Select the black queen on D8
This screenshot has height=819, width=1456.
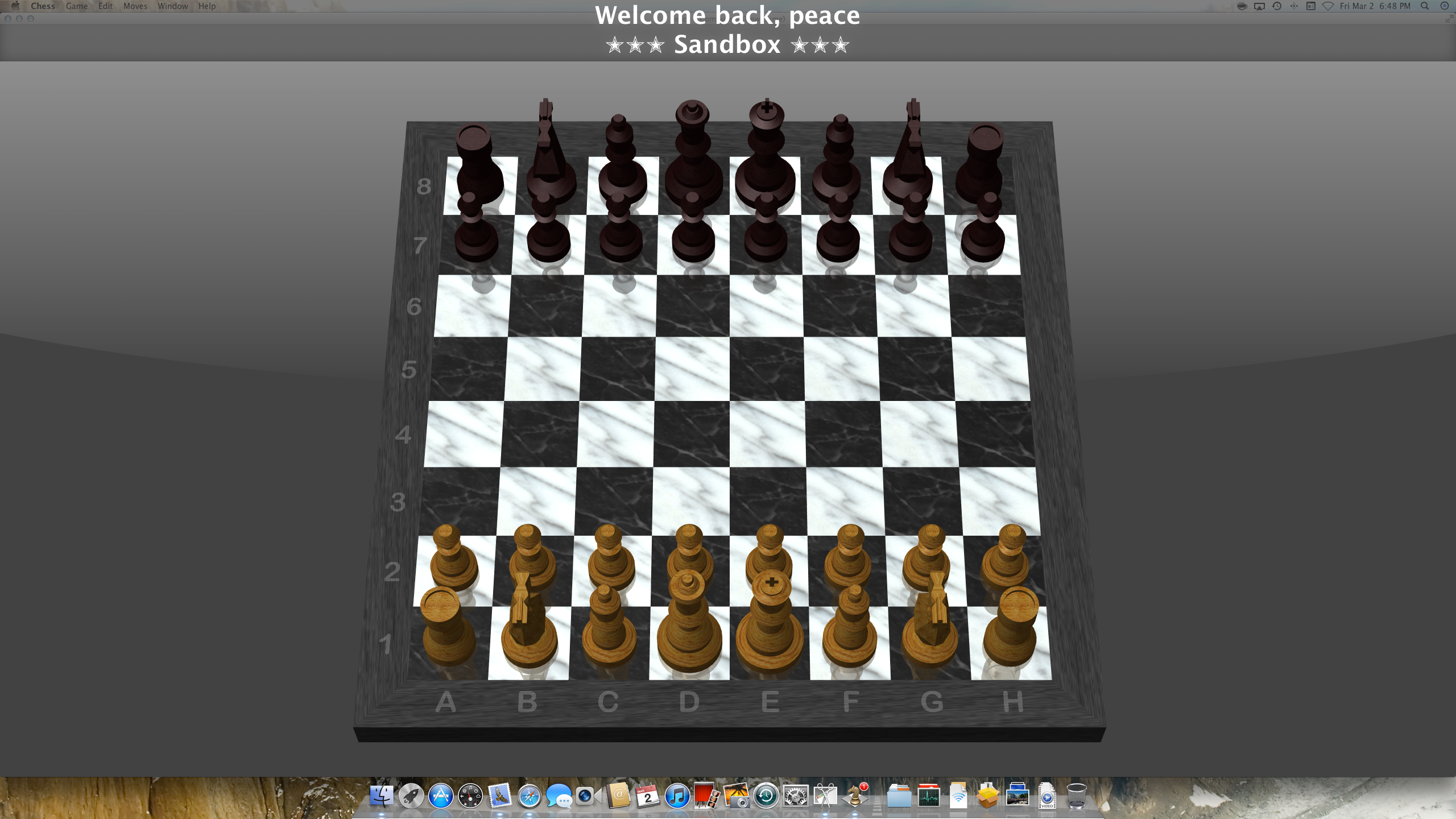pos(693,154)
